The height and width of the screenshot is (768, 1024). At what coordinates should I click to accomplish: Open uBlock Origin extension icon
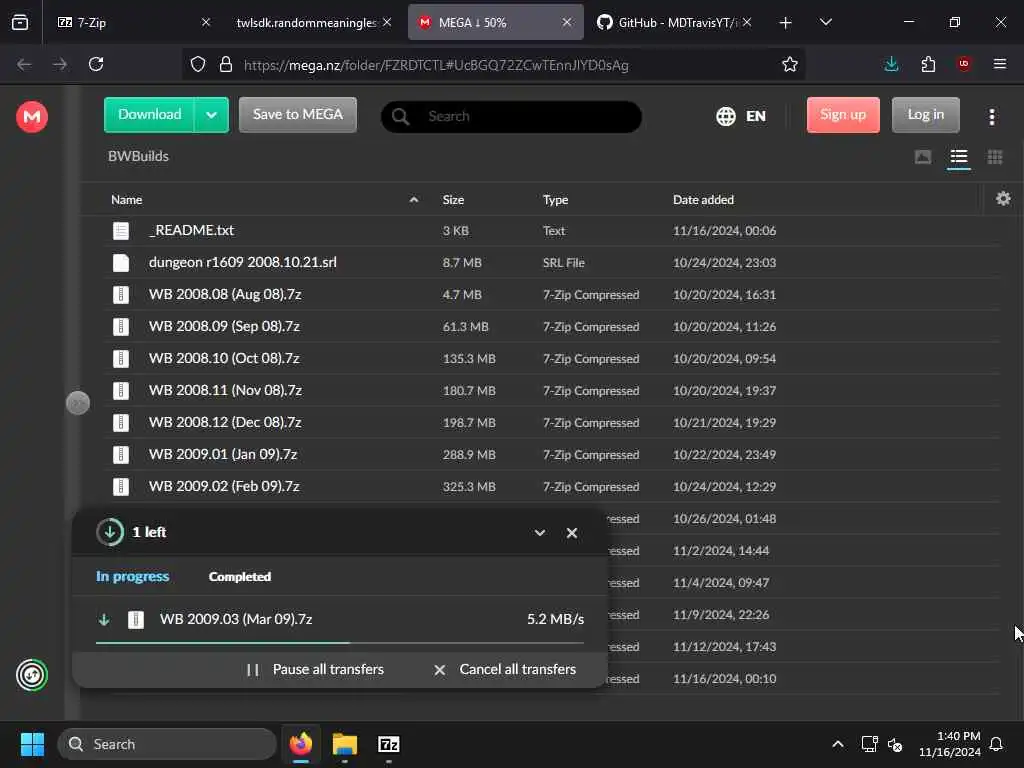[963, 64]
